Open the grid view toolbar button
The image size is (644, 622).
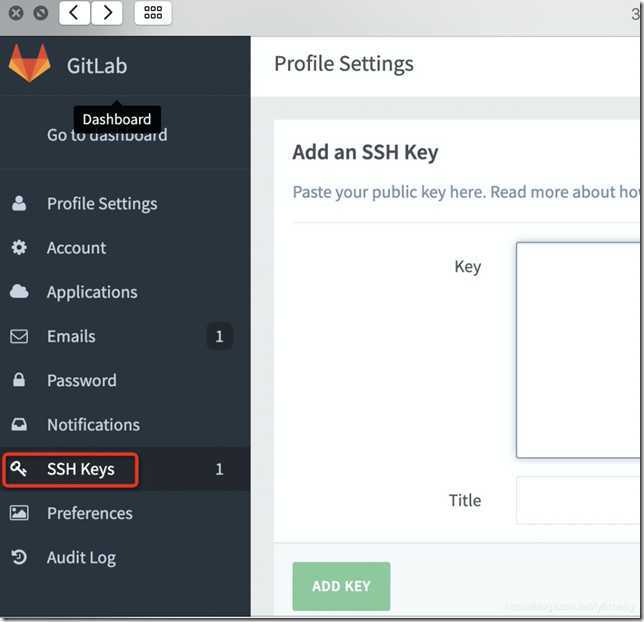[x=153, y=13]
